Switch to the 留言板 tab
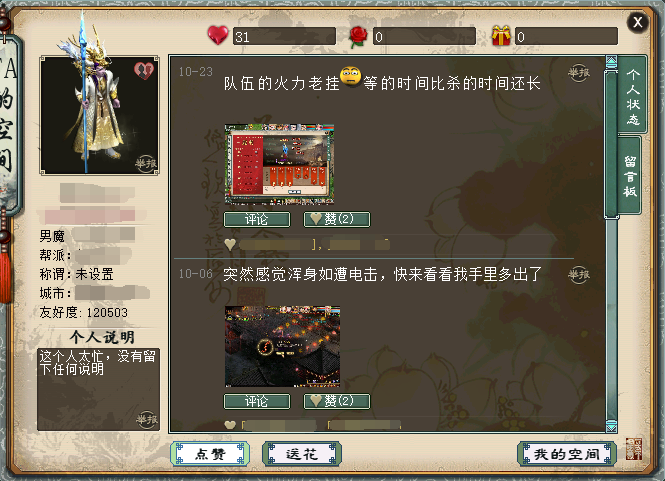 (630, 176)
